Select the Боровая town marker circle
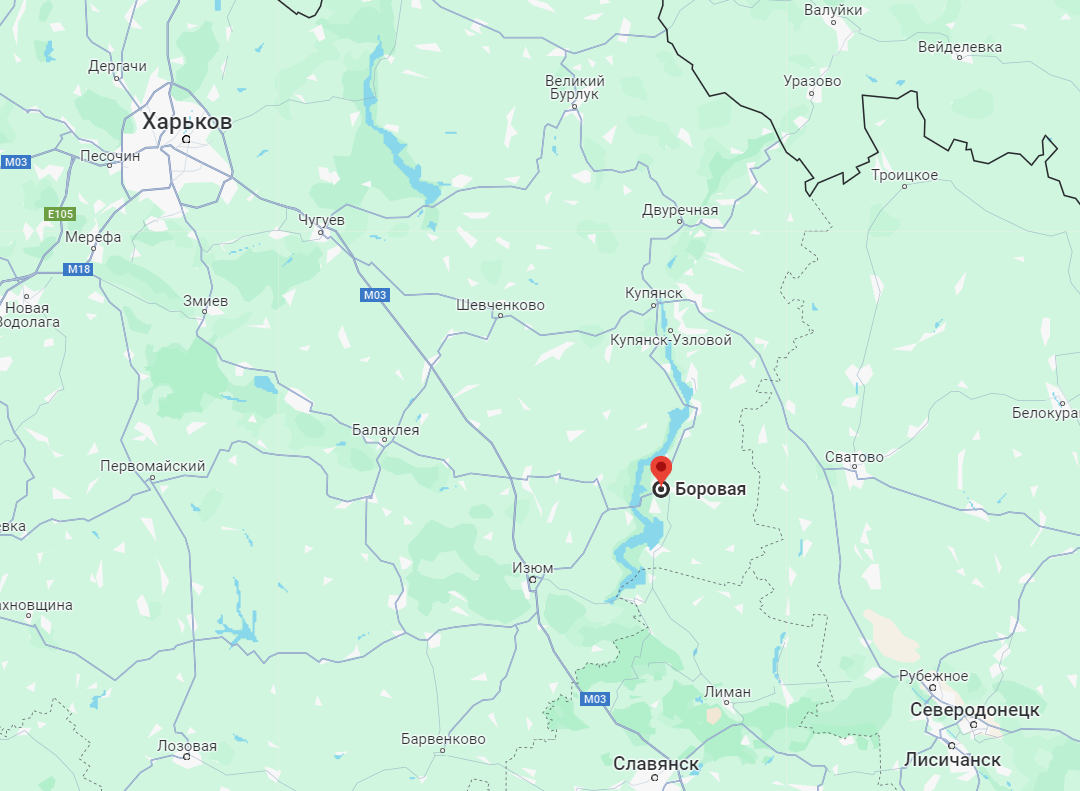 (x=661, y=489)
